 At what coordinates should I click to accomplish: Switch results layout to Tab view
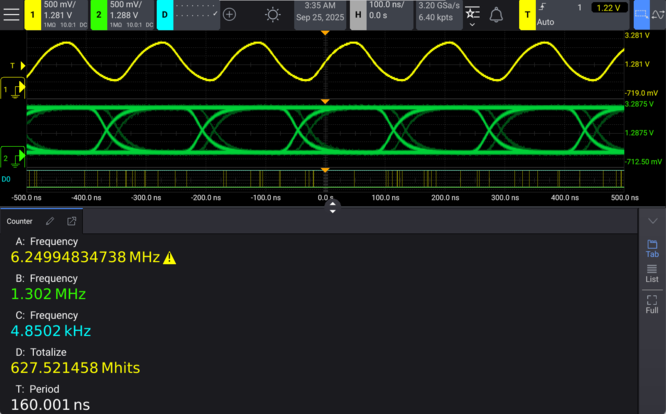click(x=652, y=248)
